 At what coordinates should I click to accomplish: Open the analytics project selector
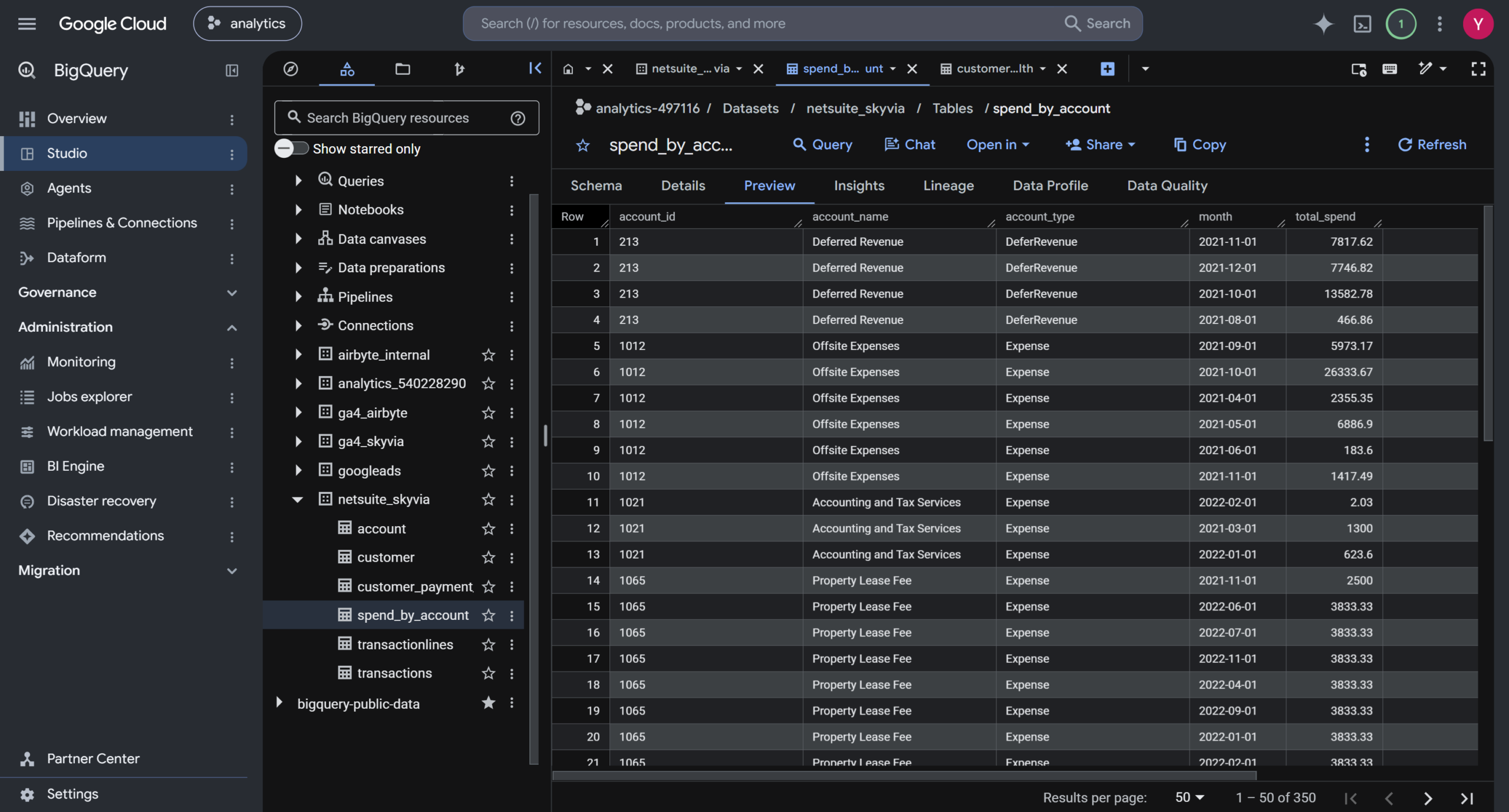248,24
